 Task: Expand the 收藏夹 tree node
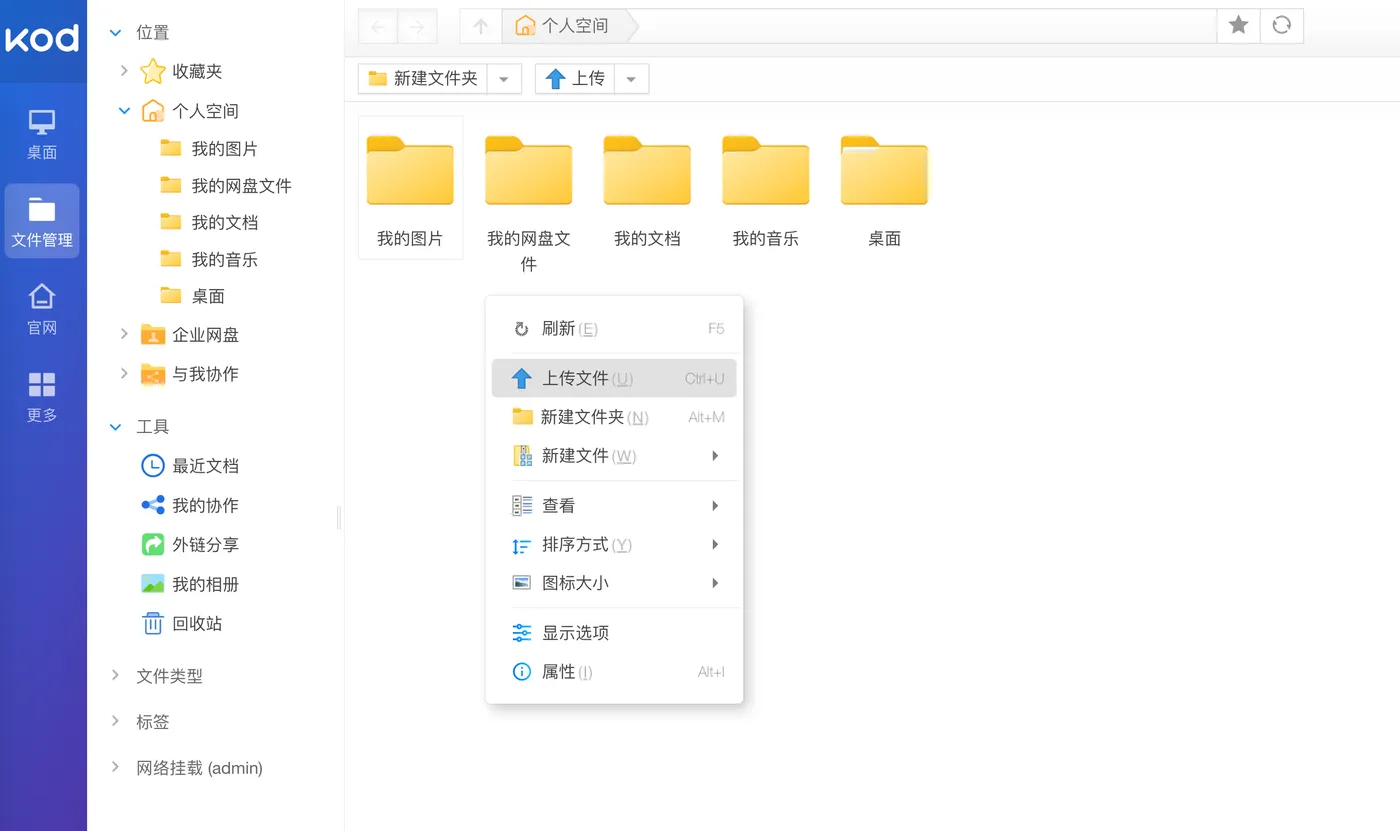click(124, 71)
